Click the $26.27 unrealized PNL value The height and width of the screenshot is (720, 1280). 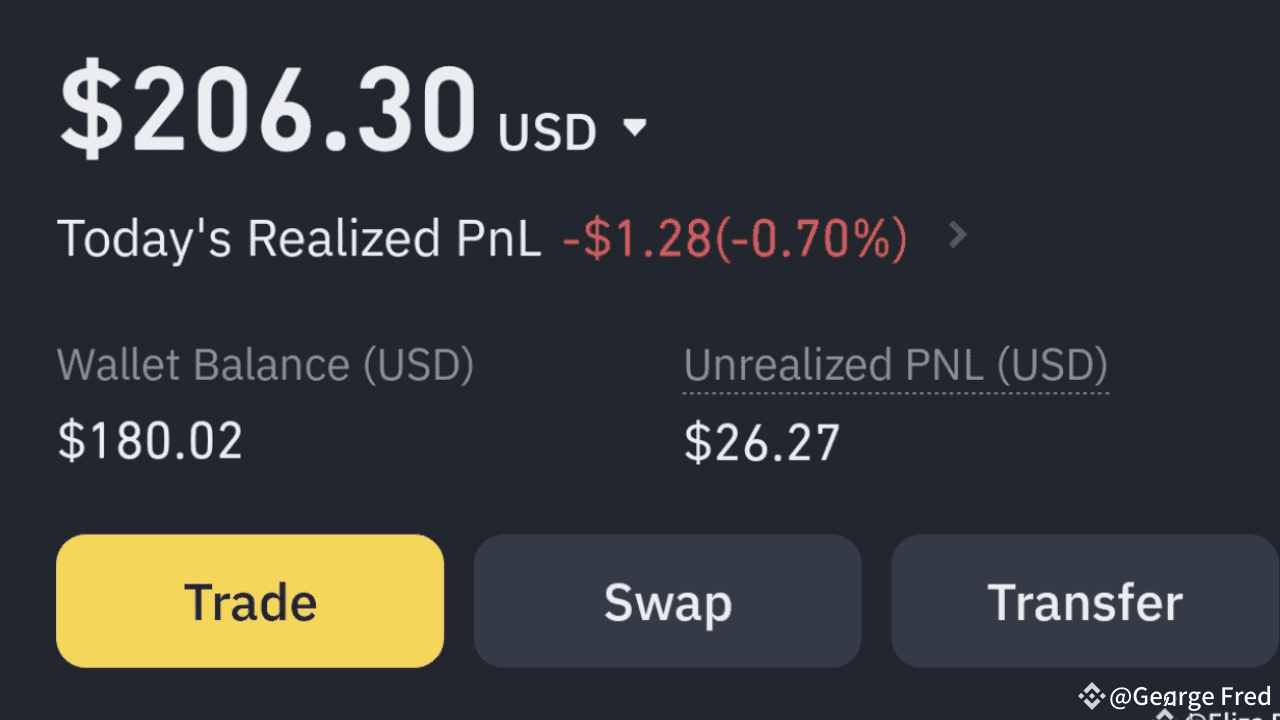[x=762, y=443]
